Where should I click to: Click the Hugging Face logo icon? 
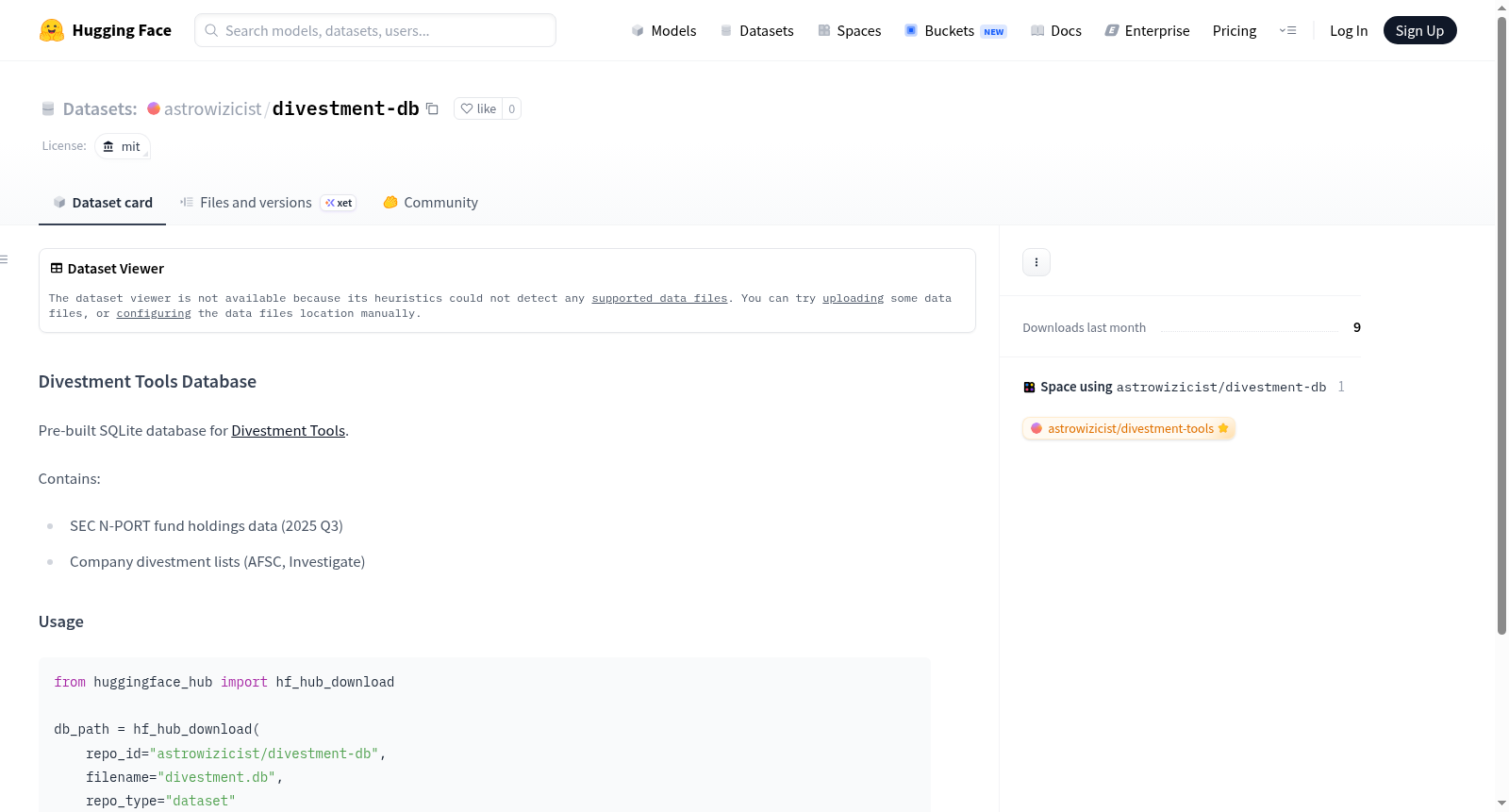tap(52, 30)
